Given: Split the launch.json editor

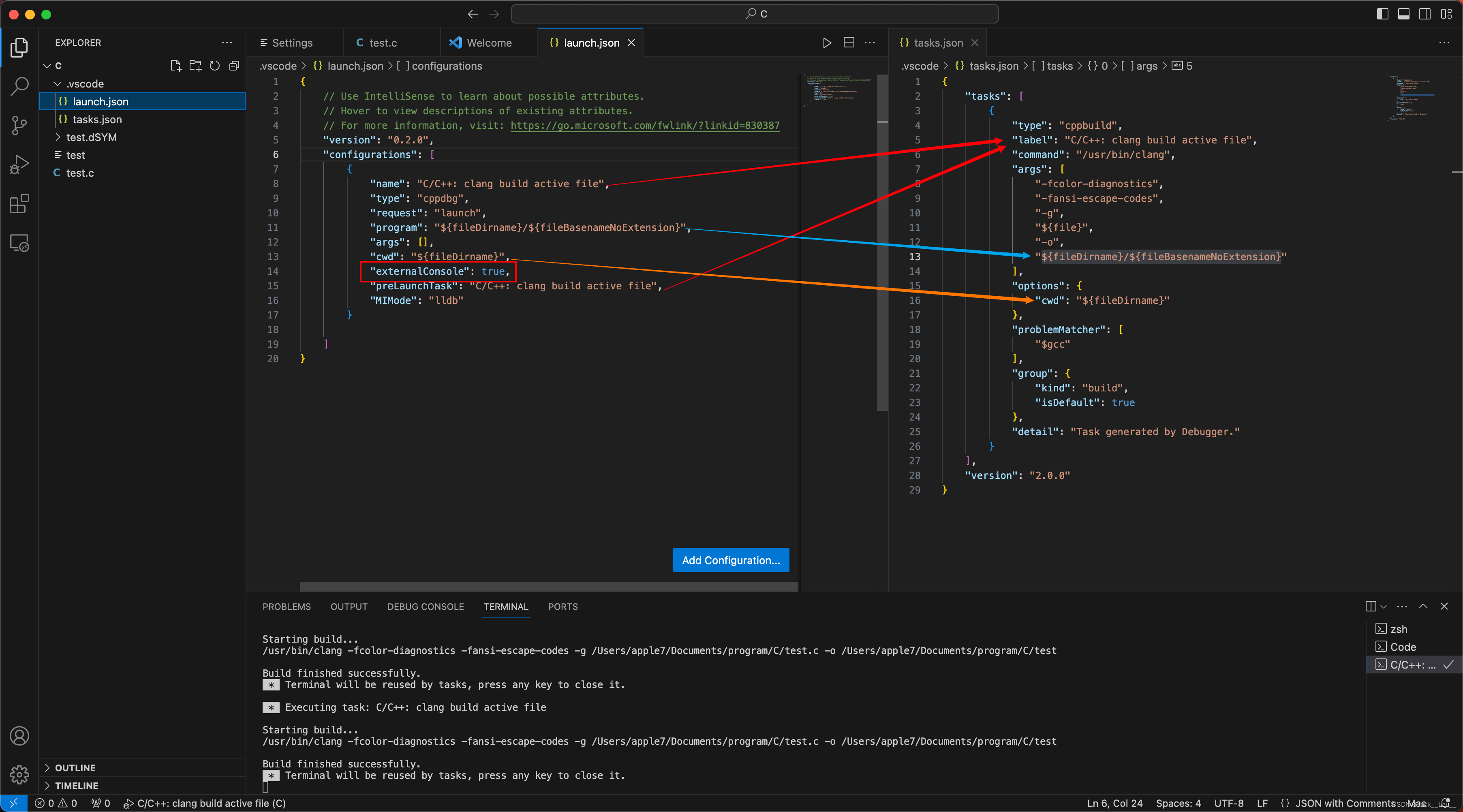Looking at the screenshot, I should 849,43.
